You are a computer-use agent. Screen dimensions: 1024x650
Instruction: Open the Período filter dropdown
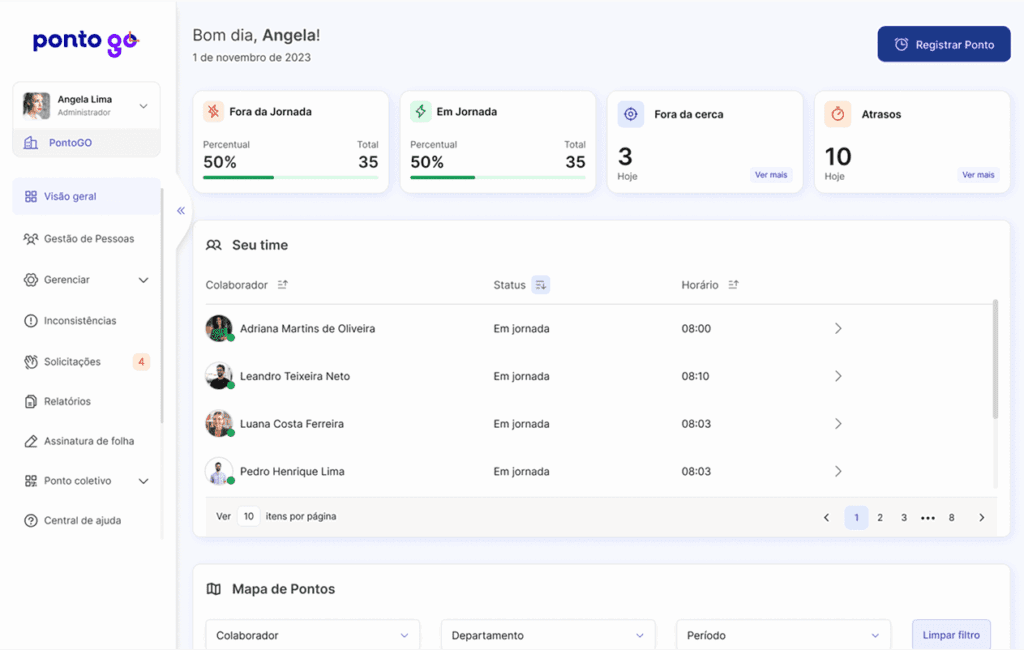[x=783, y=635]
